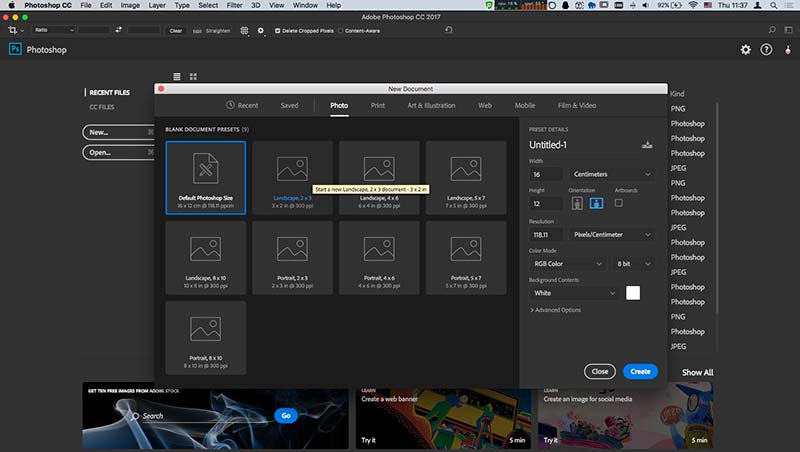Switch to the Film & Video tab
Screen dimensions: 800x452
click(577, 105)
